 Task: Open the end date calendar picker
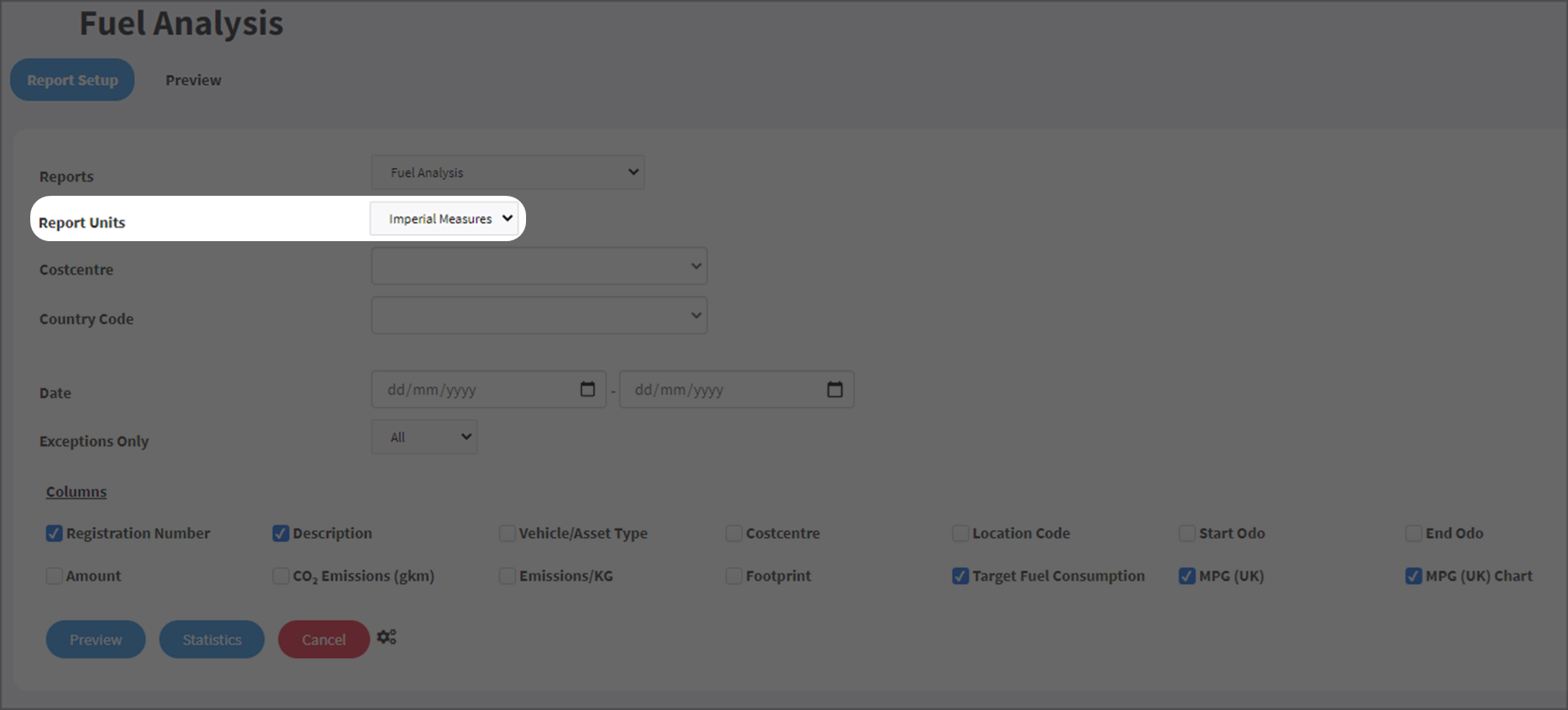(x=834, y=389)
